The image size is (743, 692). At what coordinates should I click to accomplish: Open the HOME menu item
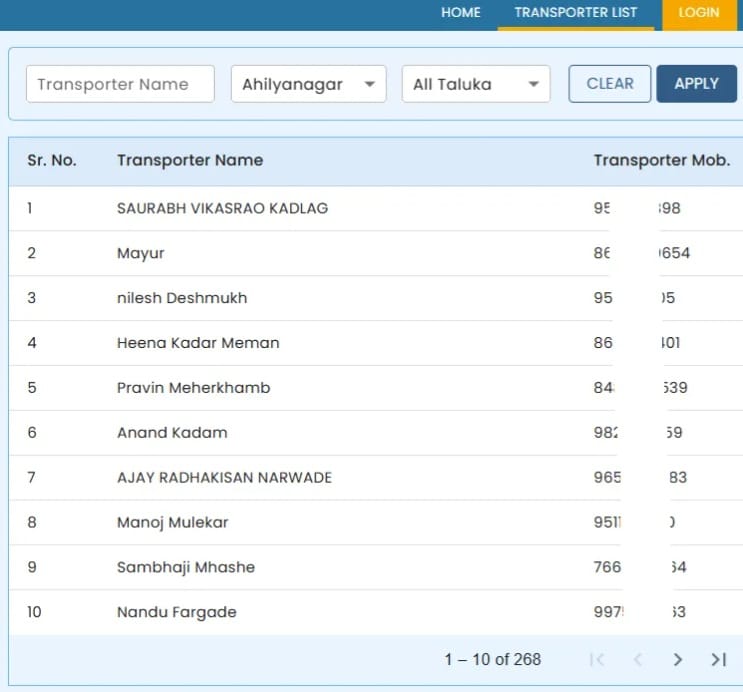point(461,12)
